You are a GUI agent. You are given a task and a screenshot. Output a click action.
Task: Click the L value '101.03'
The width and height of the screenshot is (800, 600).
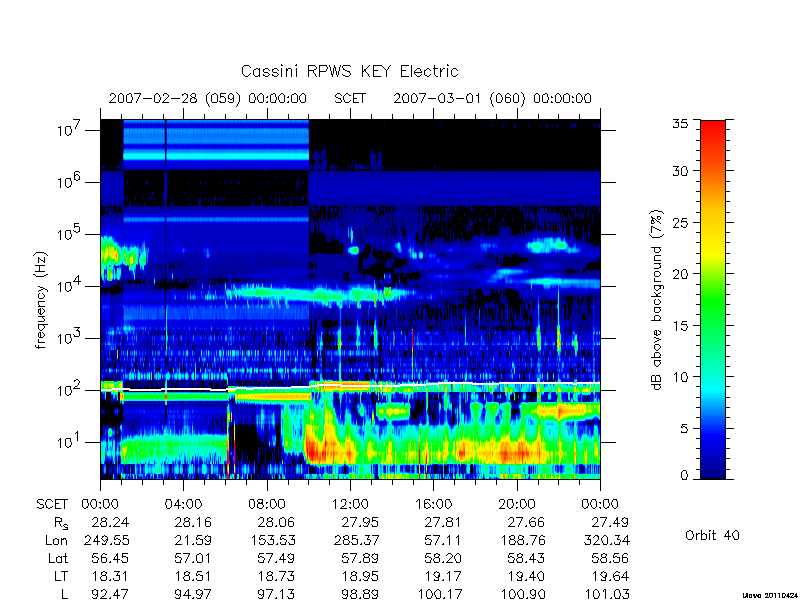(x=607, y=594)
